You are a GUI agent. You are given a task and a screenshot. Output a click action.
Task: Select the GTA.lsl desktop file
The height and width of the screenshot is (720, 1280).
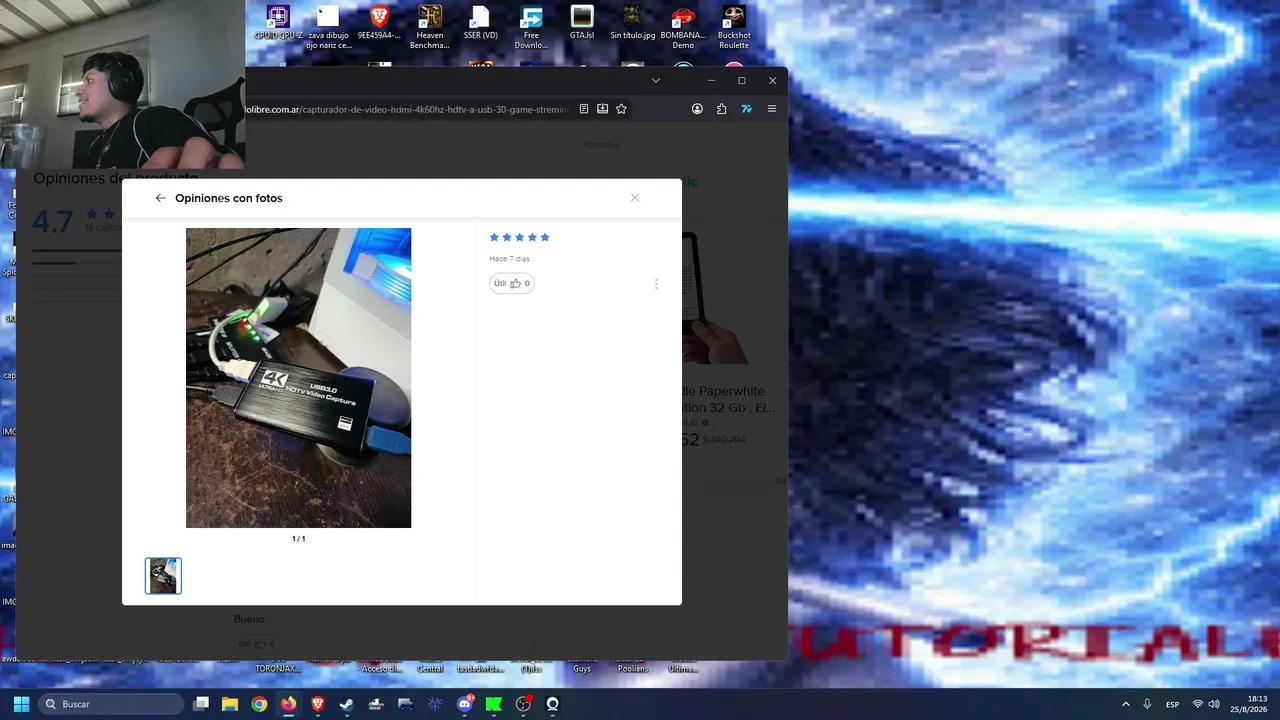(582, 24)
